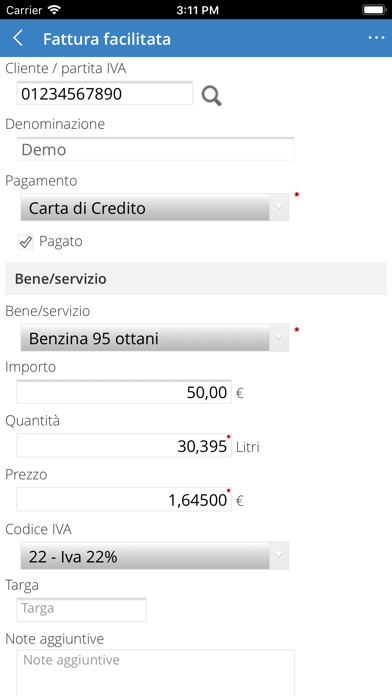The image size is (392, 696).
Task: Toggle the Pagato checkbox
Action: (x=26, y=242)
